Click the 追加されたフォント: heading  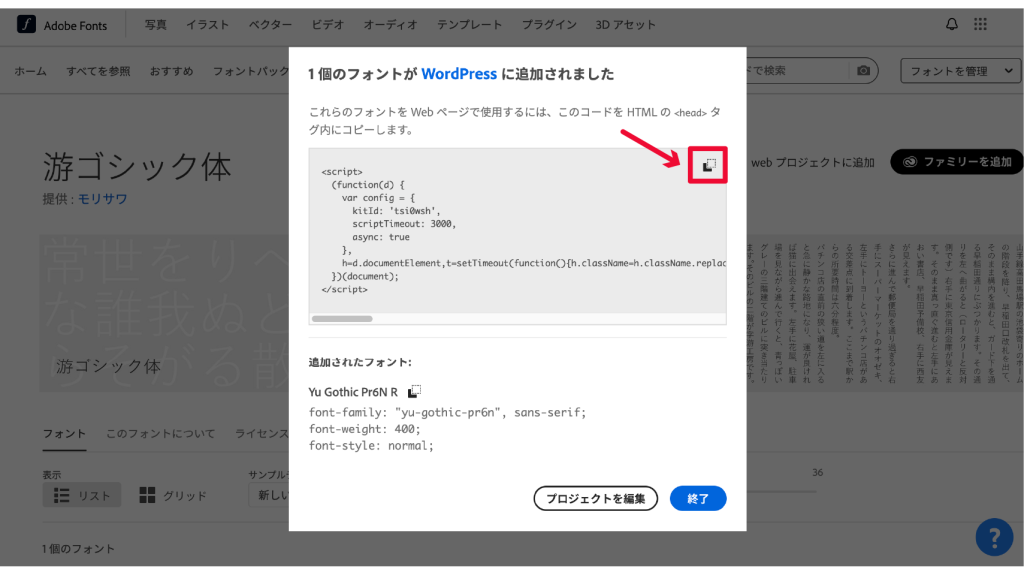pos(360,362)
